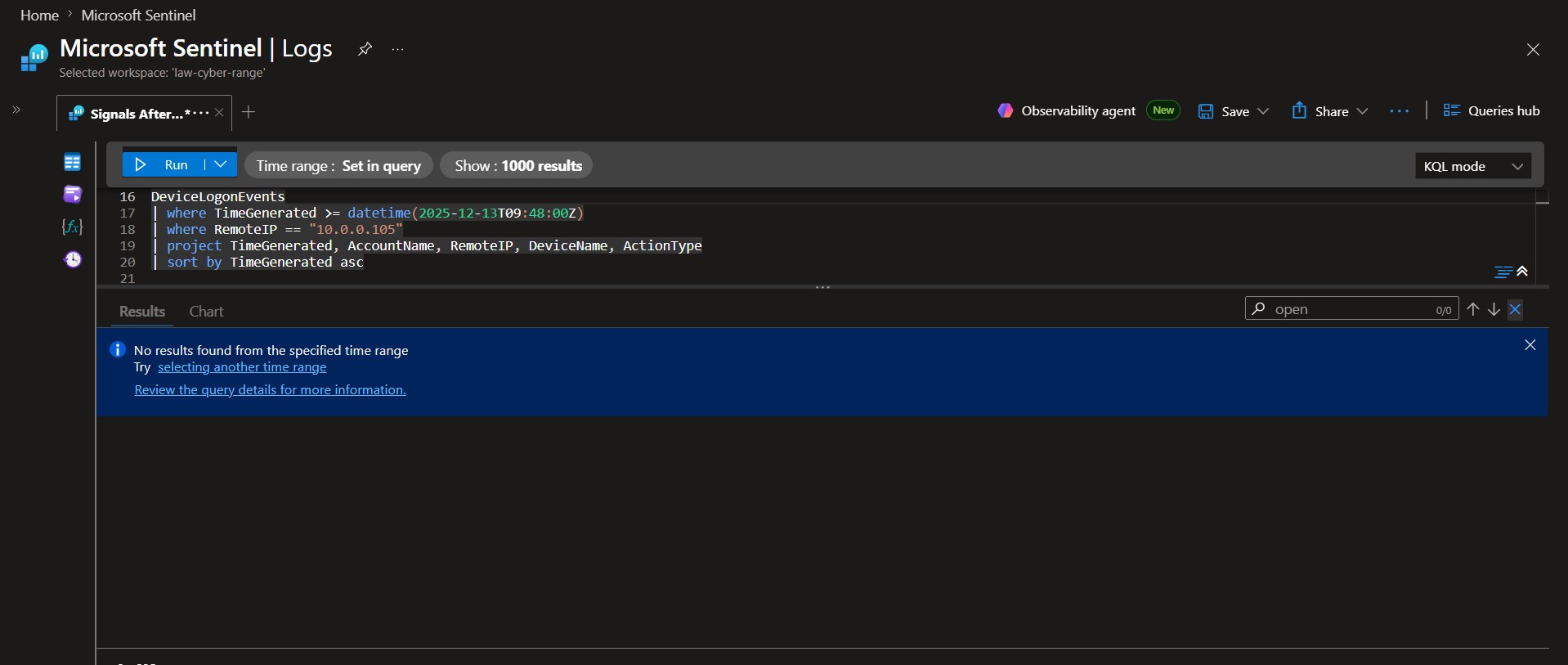Add a new query tab
The width and height of the screenshot is (1568, 665).
tap(249, 112)
